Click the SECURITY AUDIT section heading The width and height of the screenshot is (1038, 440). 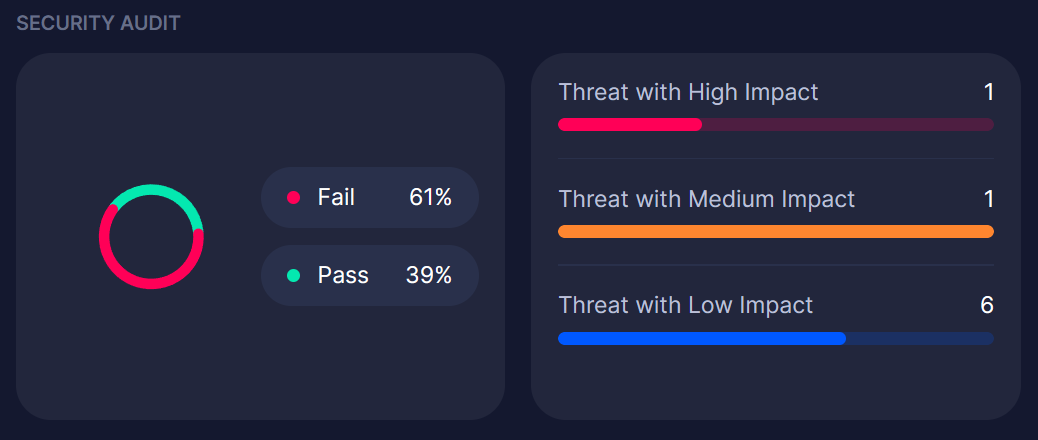98,23
